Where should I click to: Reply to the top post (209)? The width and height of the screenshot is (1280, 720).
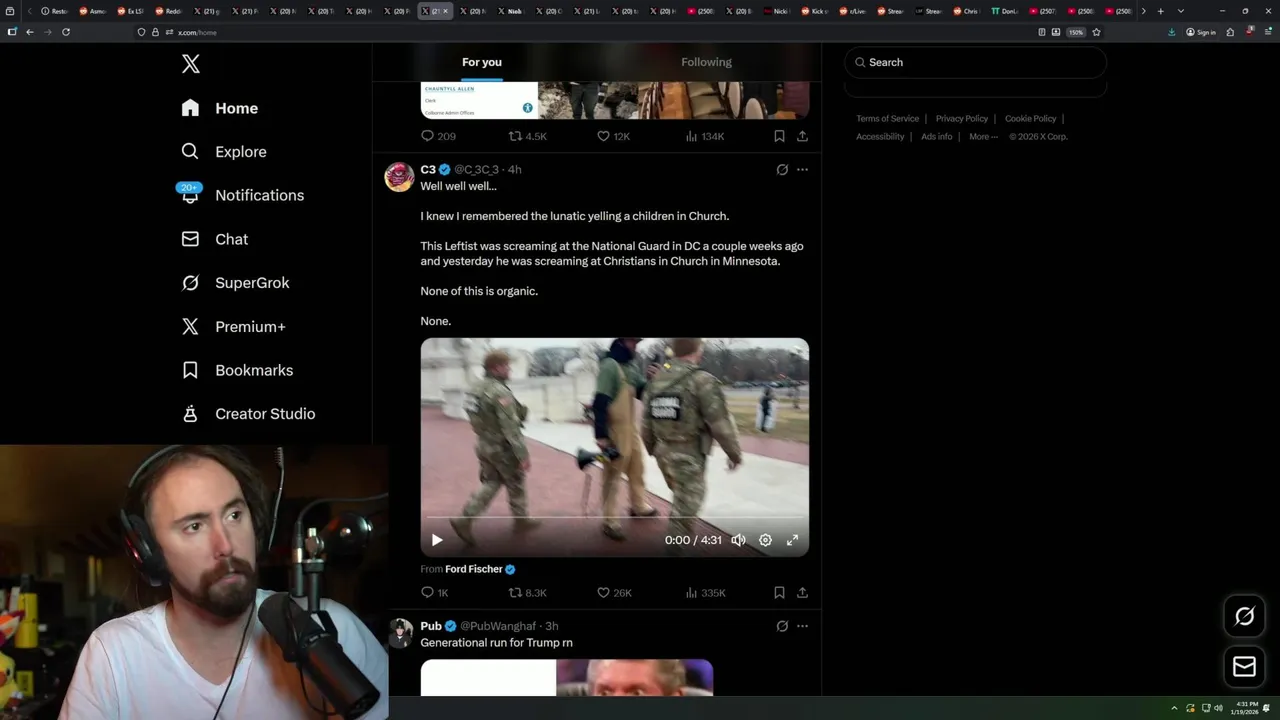(x=438, y=136)
